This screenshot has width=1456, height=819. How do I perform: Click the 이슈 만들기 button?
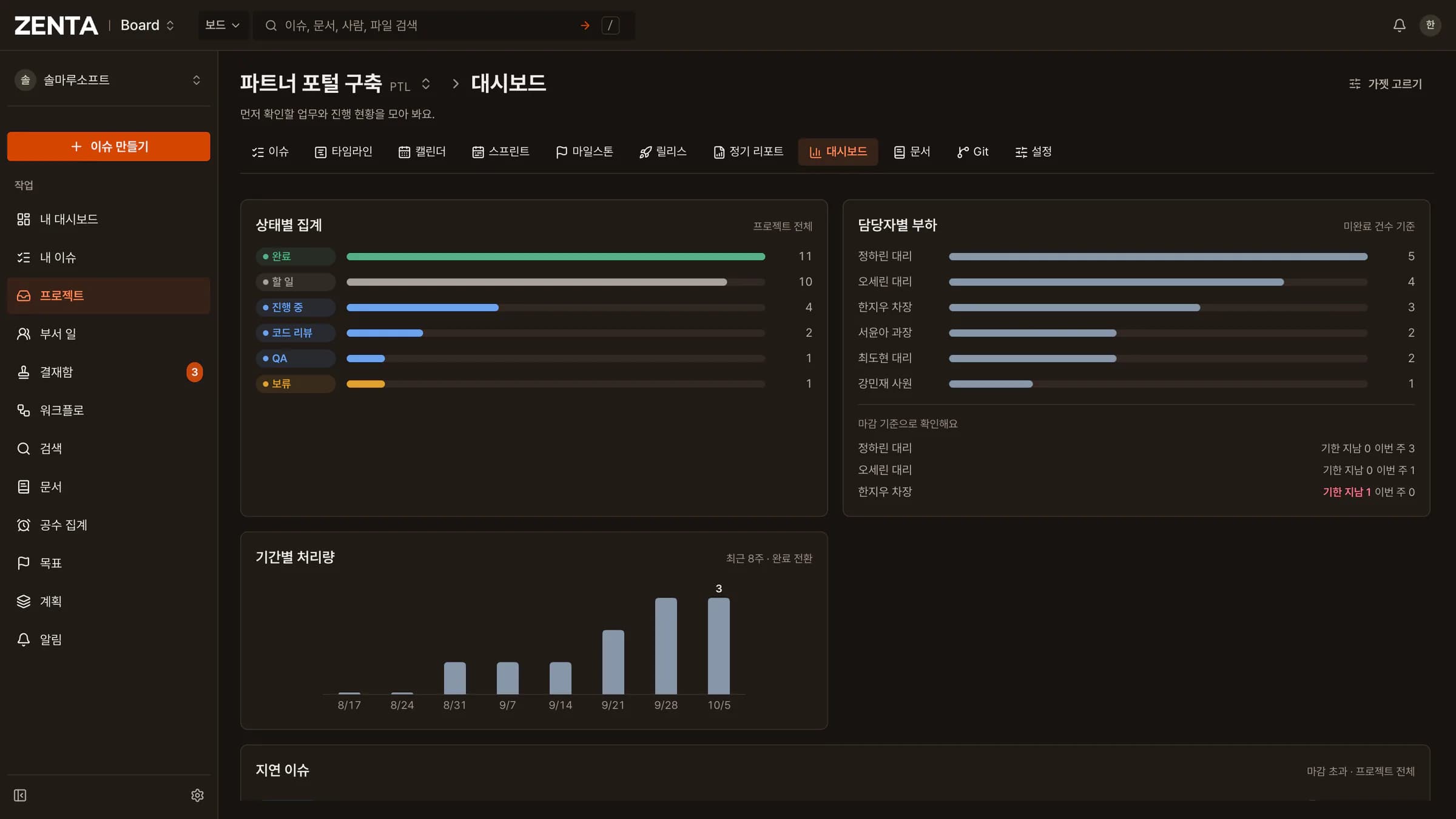[109, 146]
